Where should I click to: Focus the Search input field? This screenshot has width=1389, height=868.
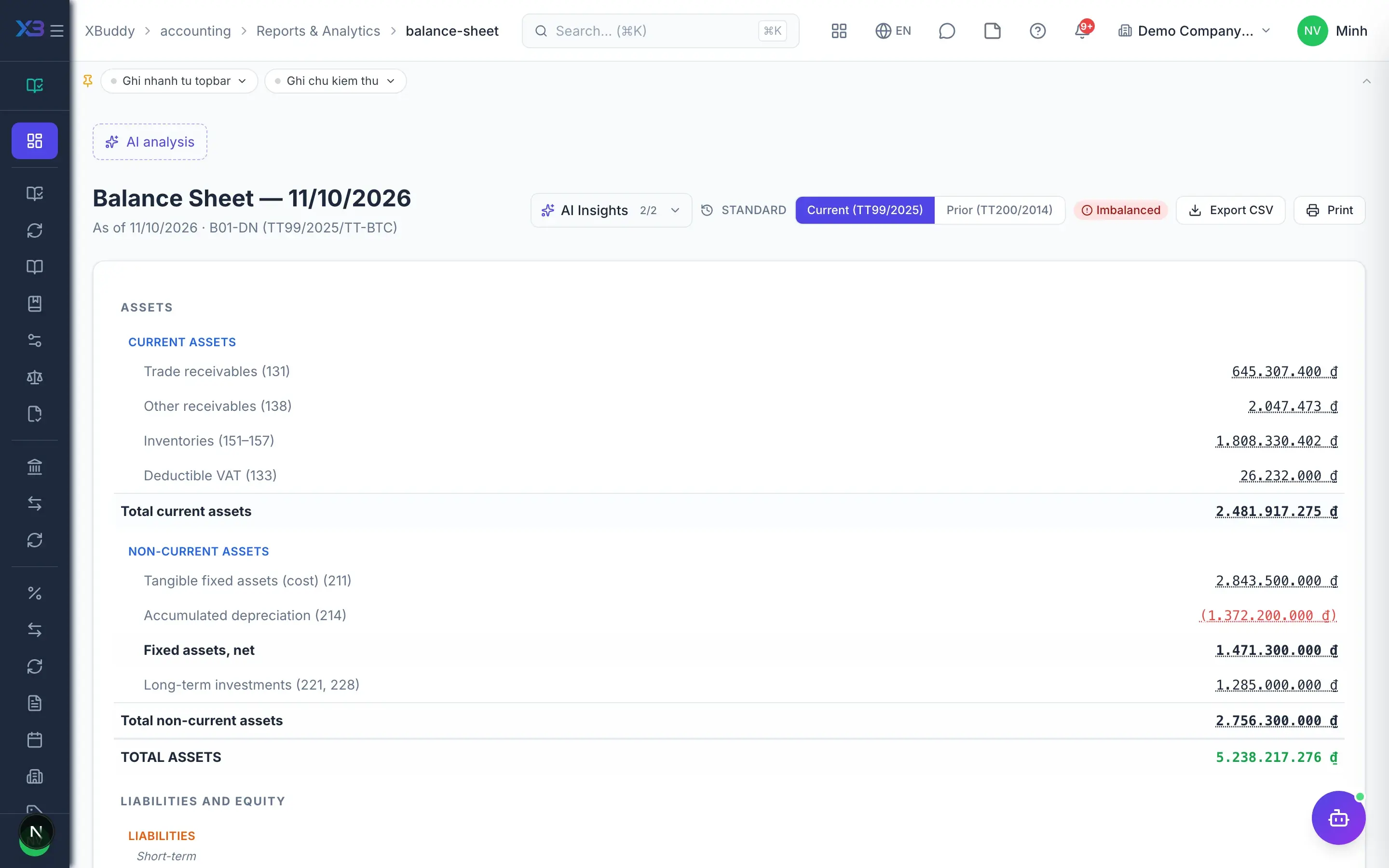point(660,31)
